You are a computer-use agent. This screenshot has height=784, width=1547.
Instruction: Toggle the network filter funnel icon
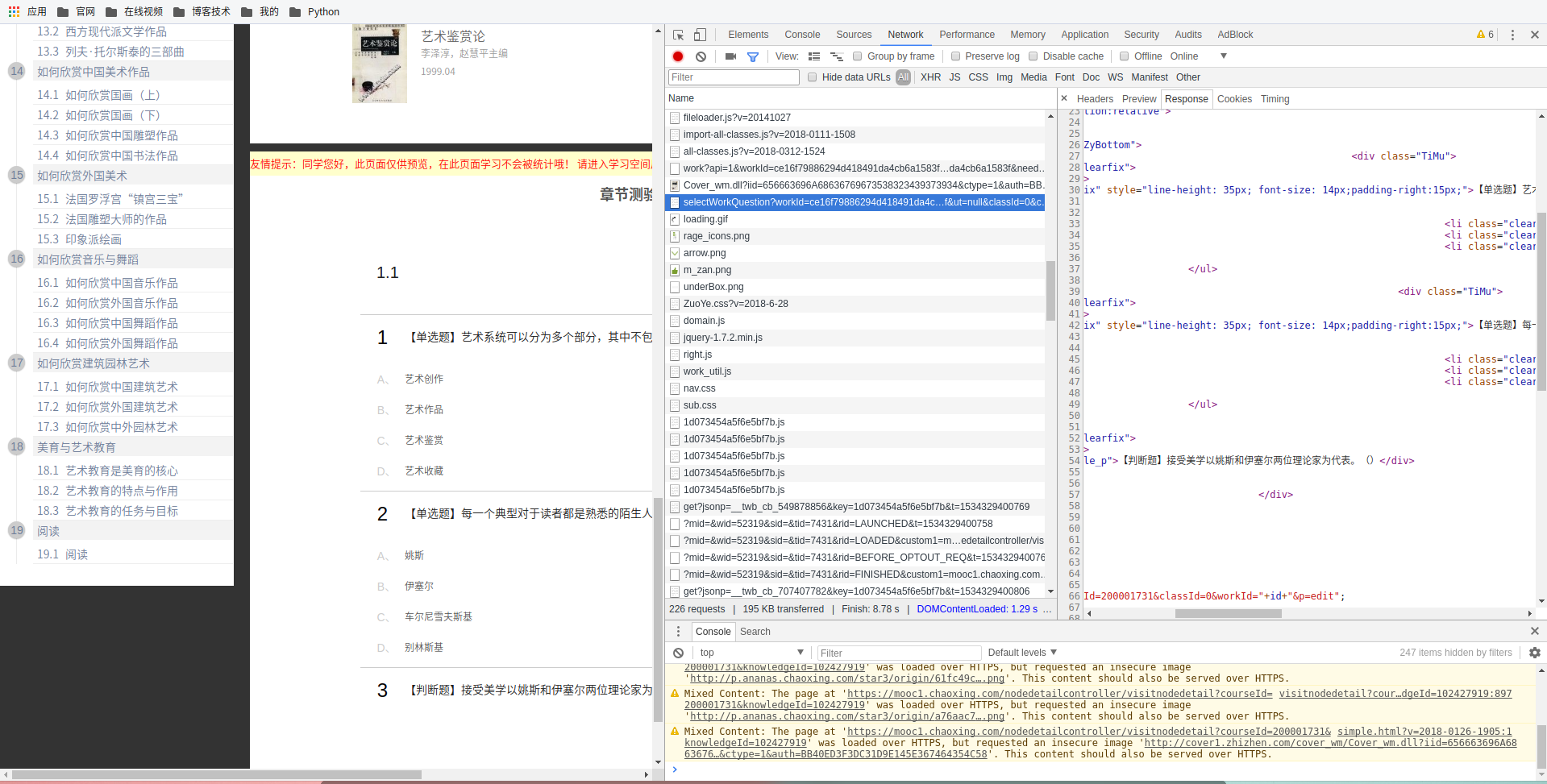click(x=753, y=56)
